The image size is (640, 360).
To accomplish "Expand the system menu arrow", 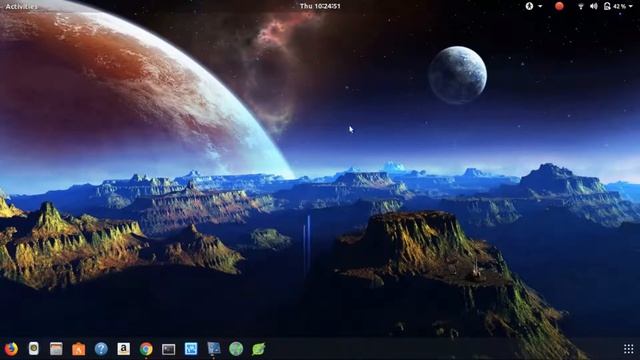I will coord(631,7).
